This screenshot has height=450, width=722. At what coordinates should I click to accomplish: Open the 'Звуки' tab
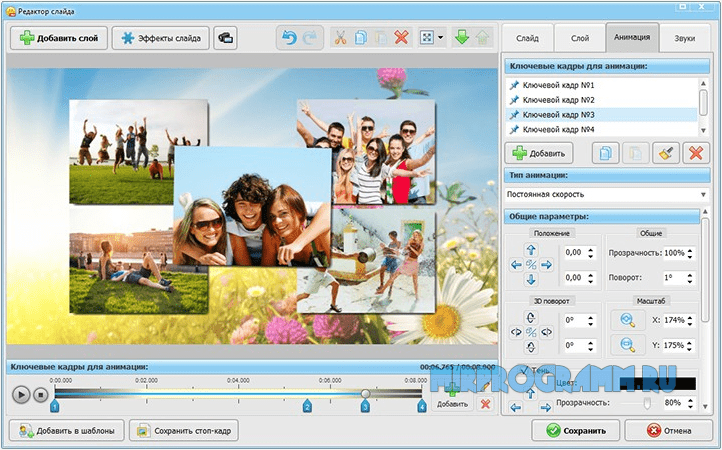pyautogui.click(x=685, y=38)
